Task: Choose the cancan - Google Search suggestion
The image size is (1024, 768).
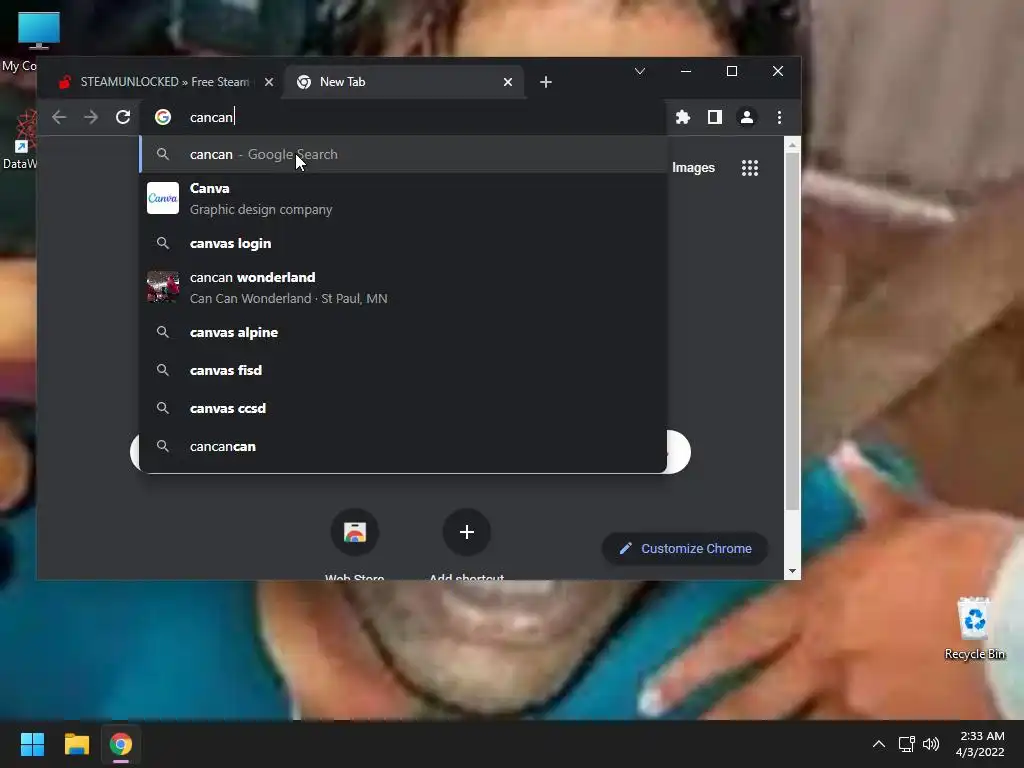Action: pos(404,155)
